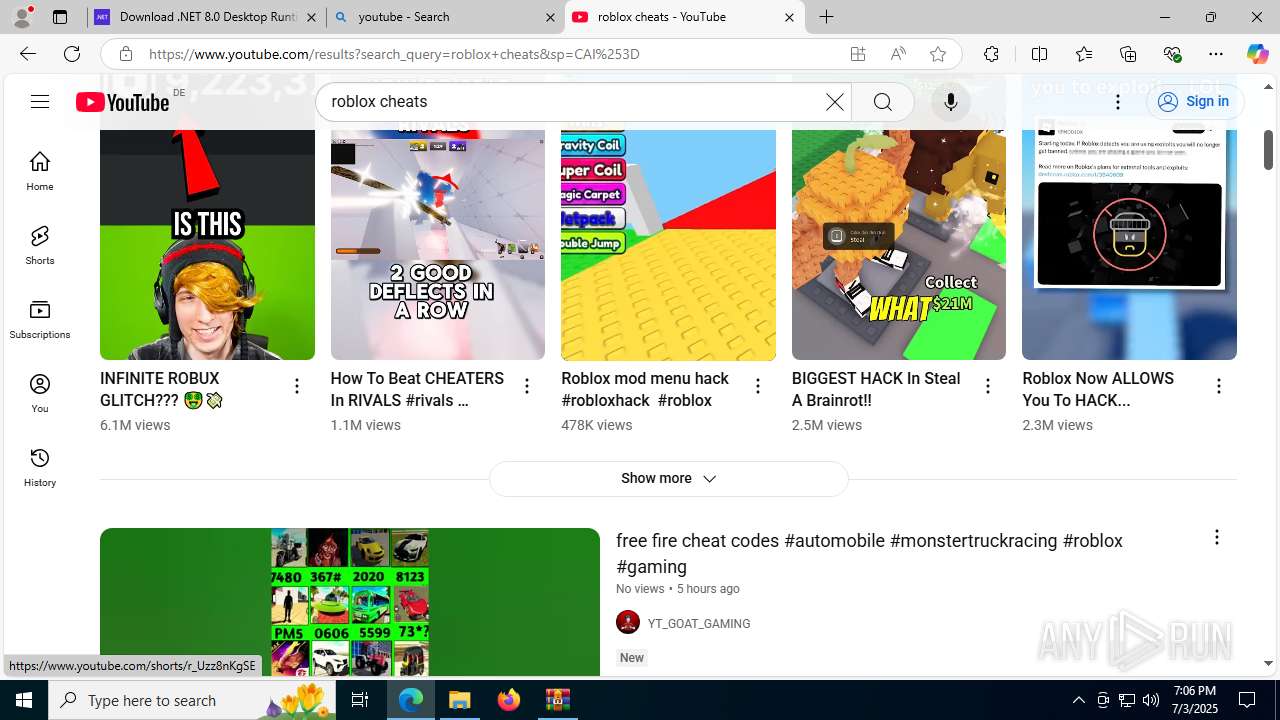Click the page vertical scrollbar thumb
Image resolution: width=1280 pixels, height=720 pixels.
tap(1268, 148)
